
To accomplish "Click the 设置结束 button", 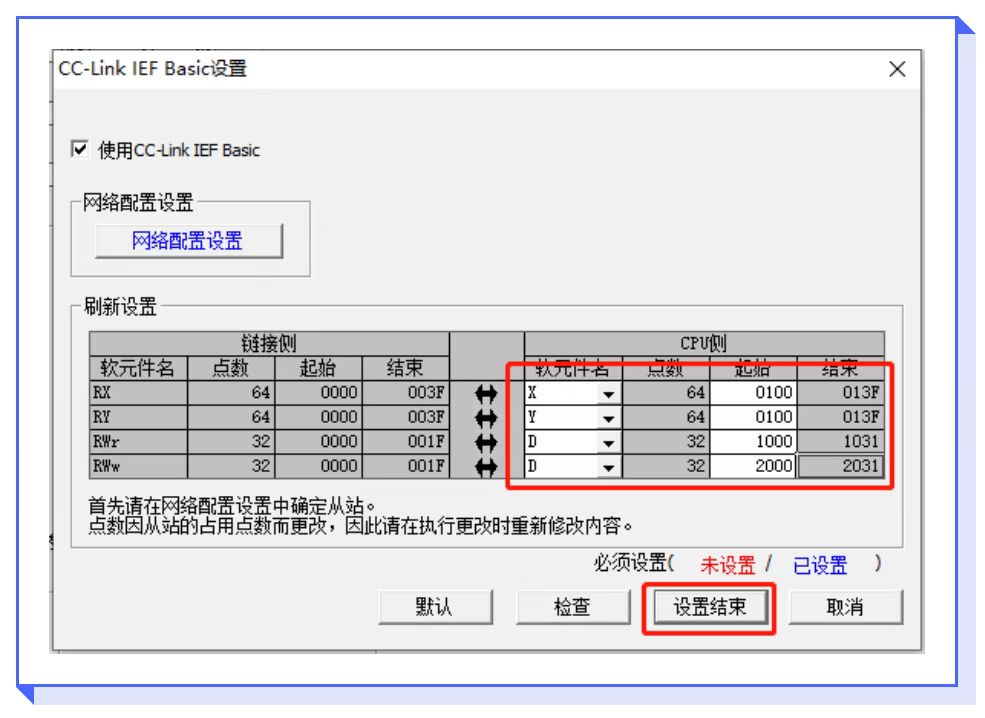I will 710,607.
